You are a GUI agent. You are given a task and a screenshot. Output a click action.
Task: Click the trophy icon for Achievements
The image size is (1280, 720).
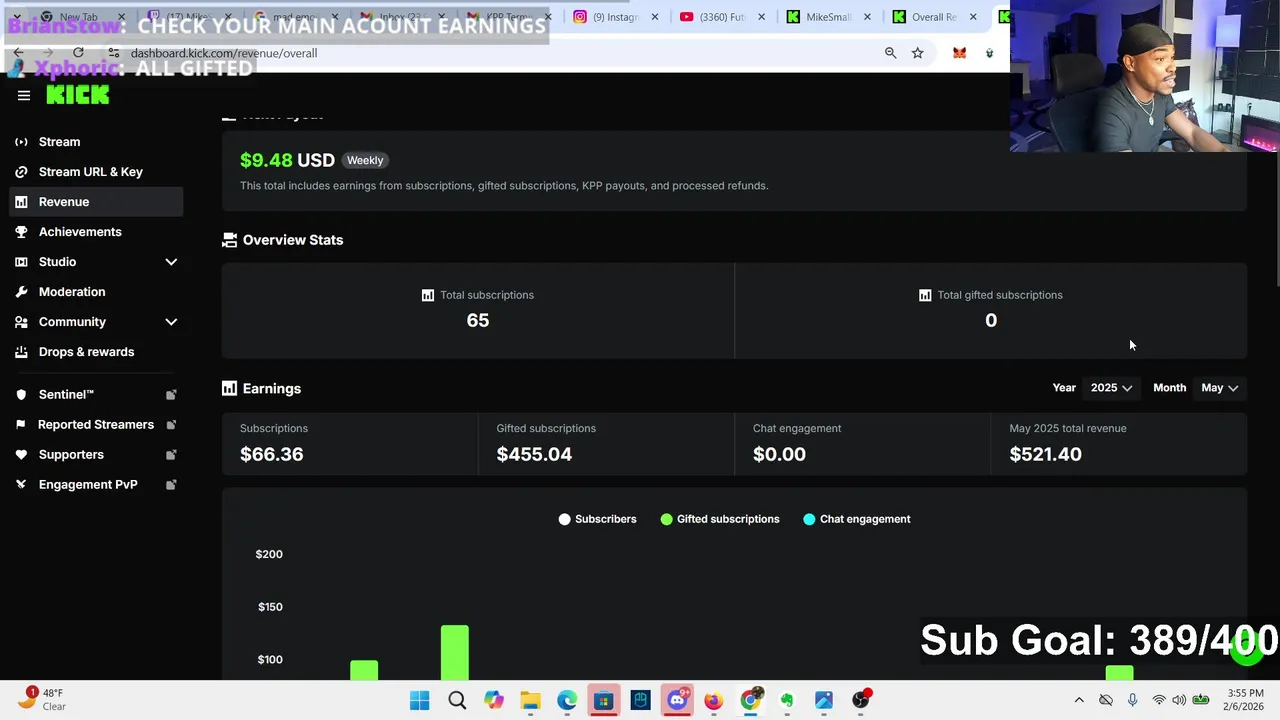click(x=21, y=232)
